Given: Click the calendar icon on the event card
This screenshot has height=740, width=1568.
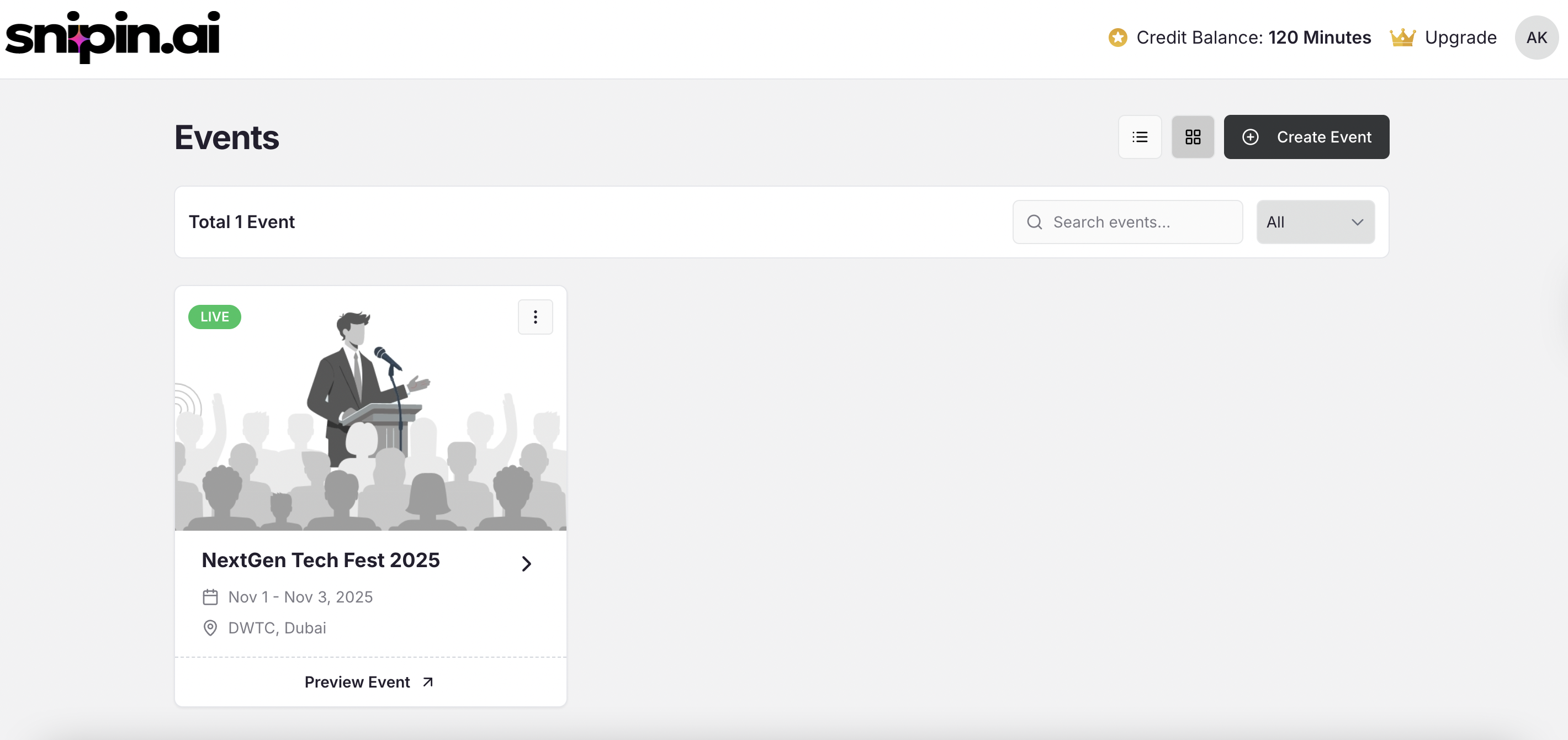Looking at the screenshot, I should (x=210, y=596).
